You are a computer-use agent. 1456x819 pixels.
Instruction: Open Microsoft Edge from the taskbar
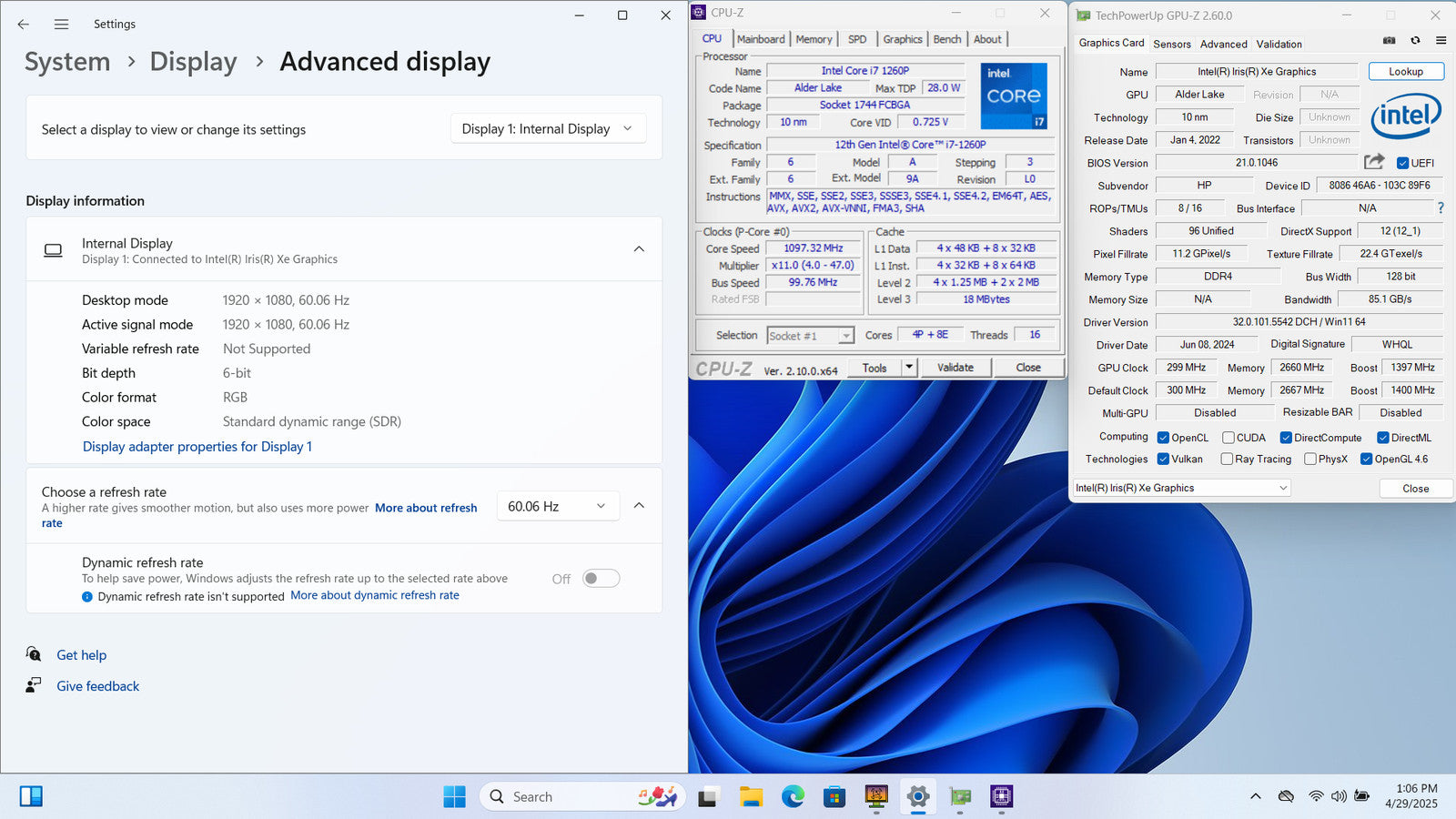click(x=793, y=797)
